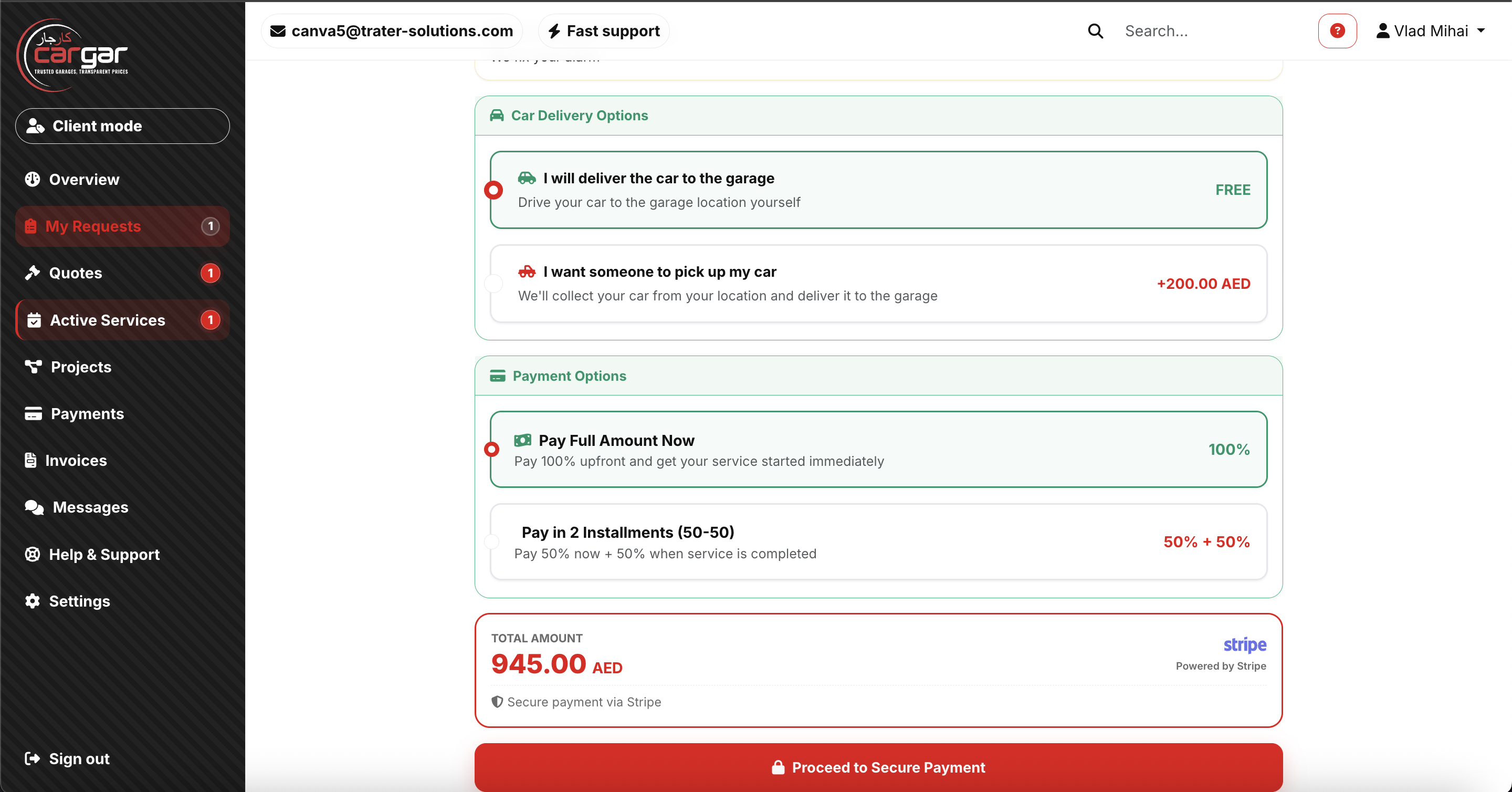
Task: Click Proceed to Secure Payment
Action: coord(878,767)
